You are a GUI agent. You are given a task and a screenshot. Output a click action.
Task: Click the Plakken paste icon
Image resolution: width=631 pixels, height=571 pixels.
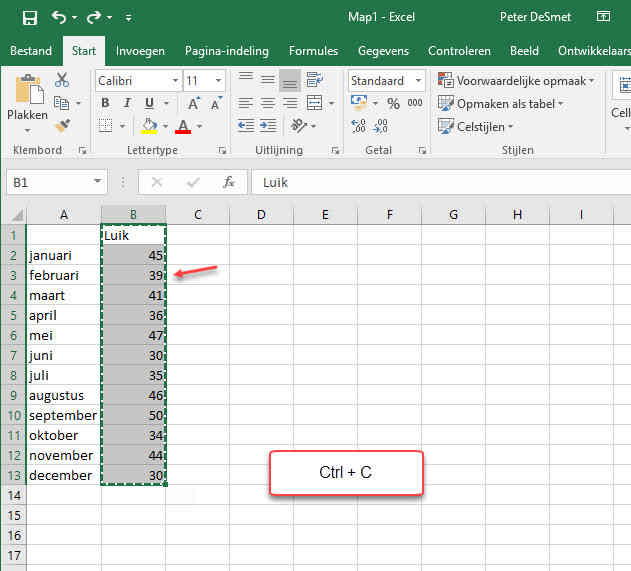click(29, 89)
